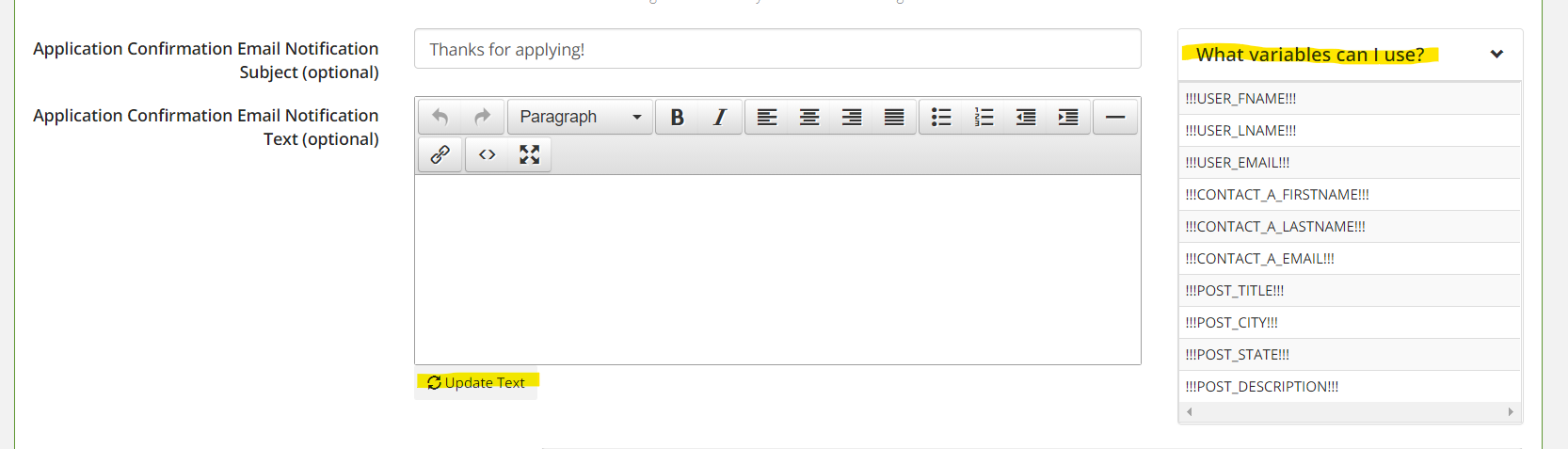Open the Paragraph format dropdown

[580, 117]
